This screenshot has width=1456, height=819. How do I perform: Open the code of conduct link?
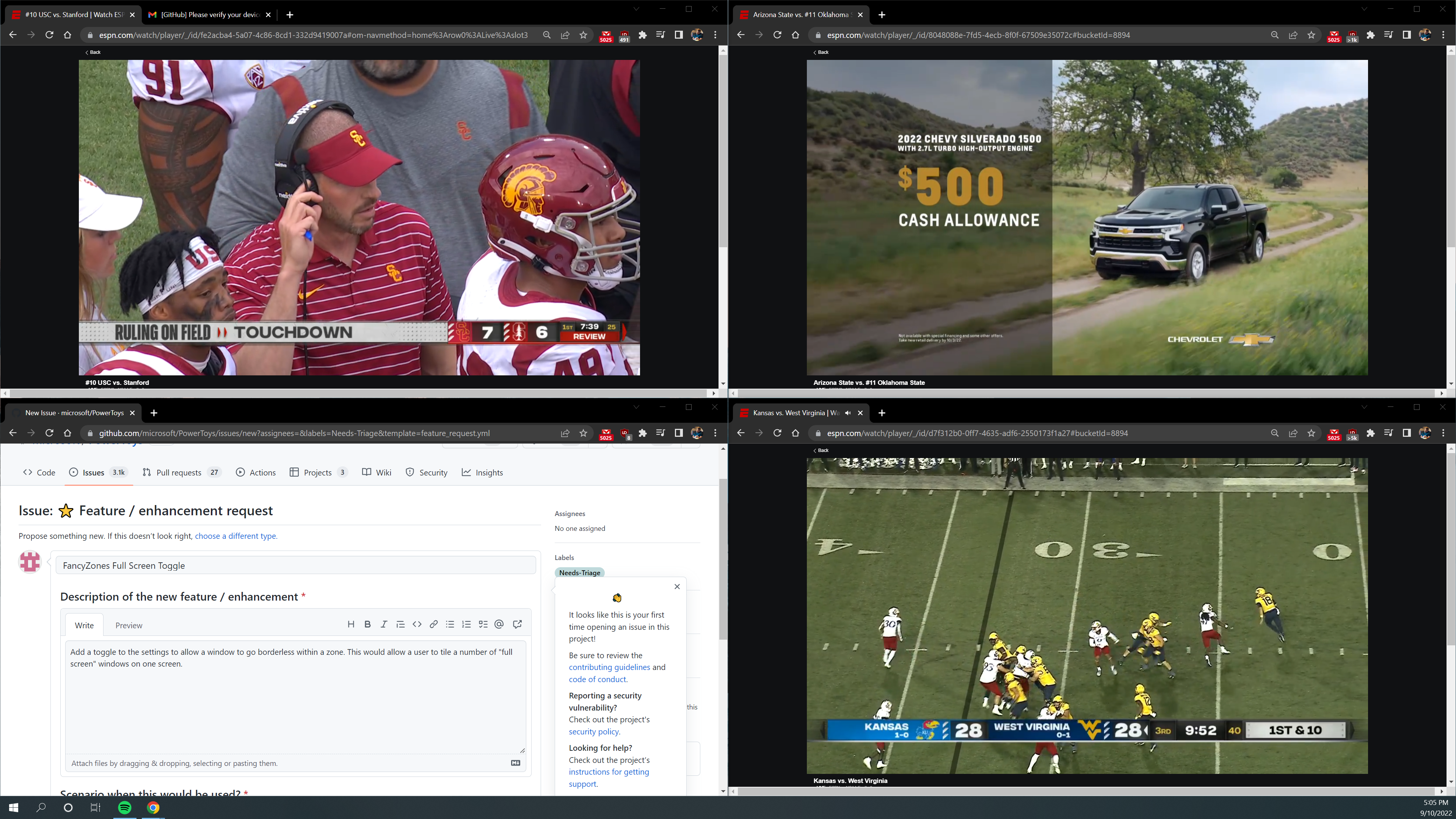[598, 679]
